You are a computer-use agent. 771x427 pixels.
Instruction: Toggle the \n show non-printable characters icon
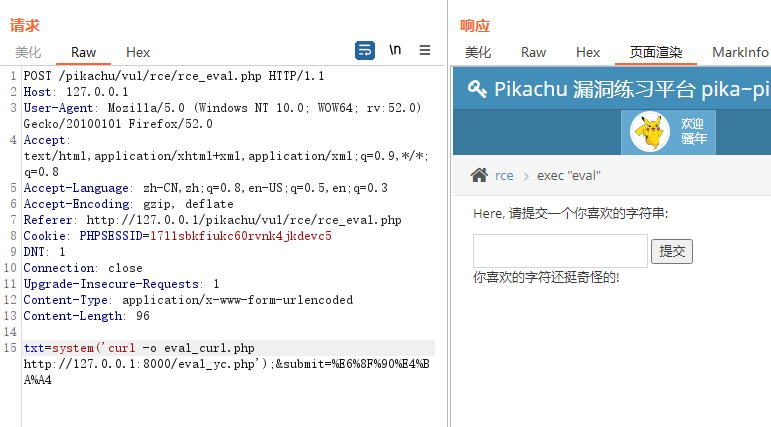[395, 50]
